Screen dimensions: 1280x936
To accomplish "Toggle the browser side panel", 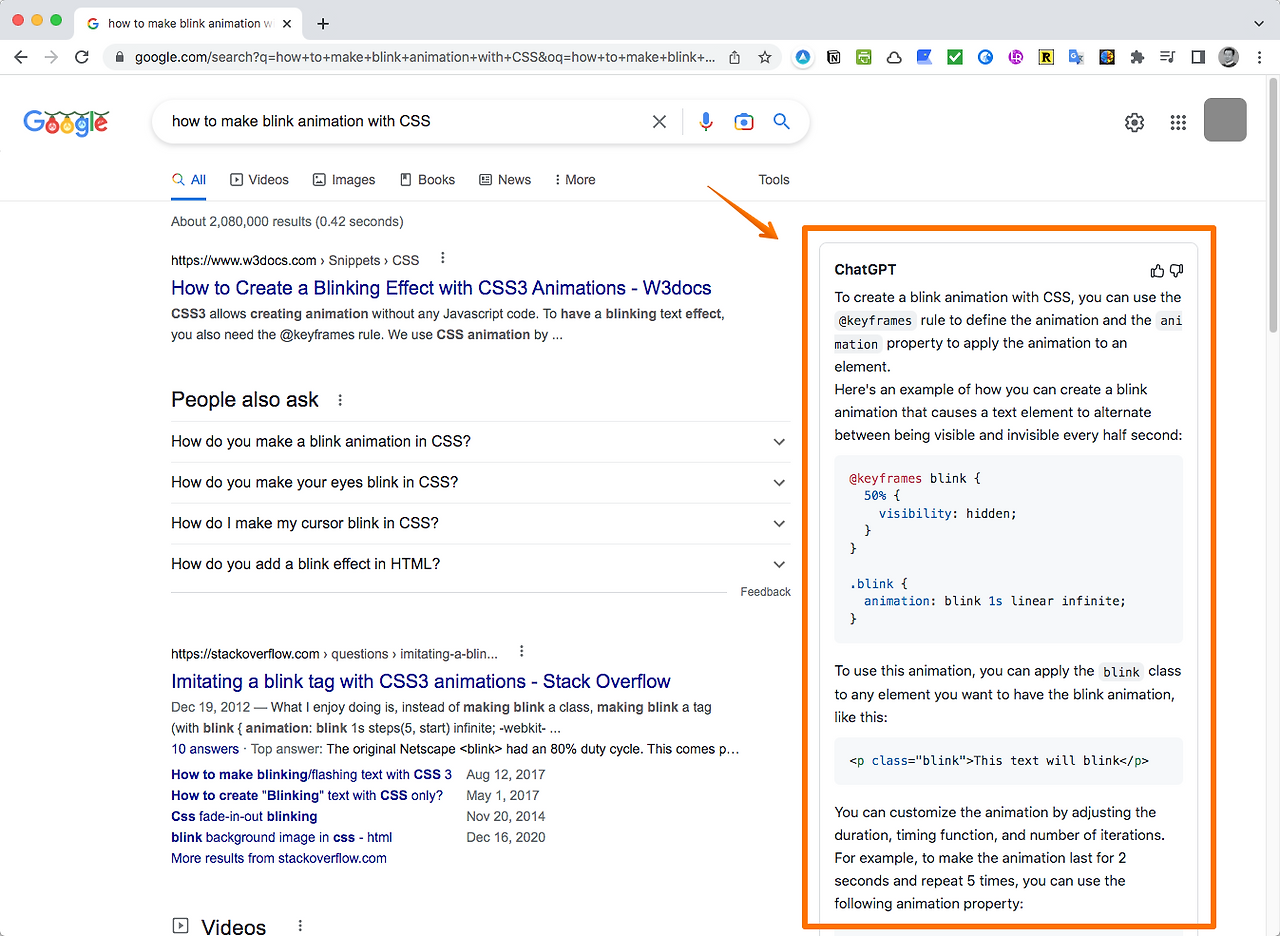I will pyautogui.click(x=1198, y=57).
